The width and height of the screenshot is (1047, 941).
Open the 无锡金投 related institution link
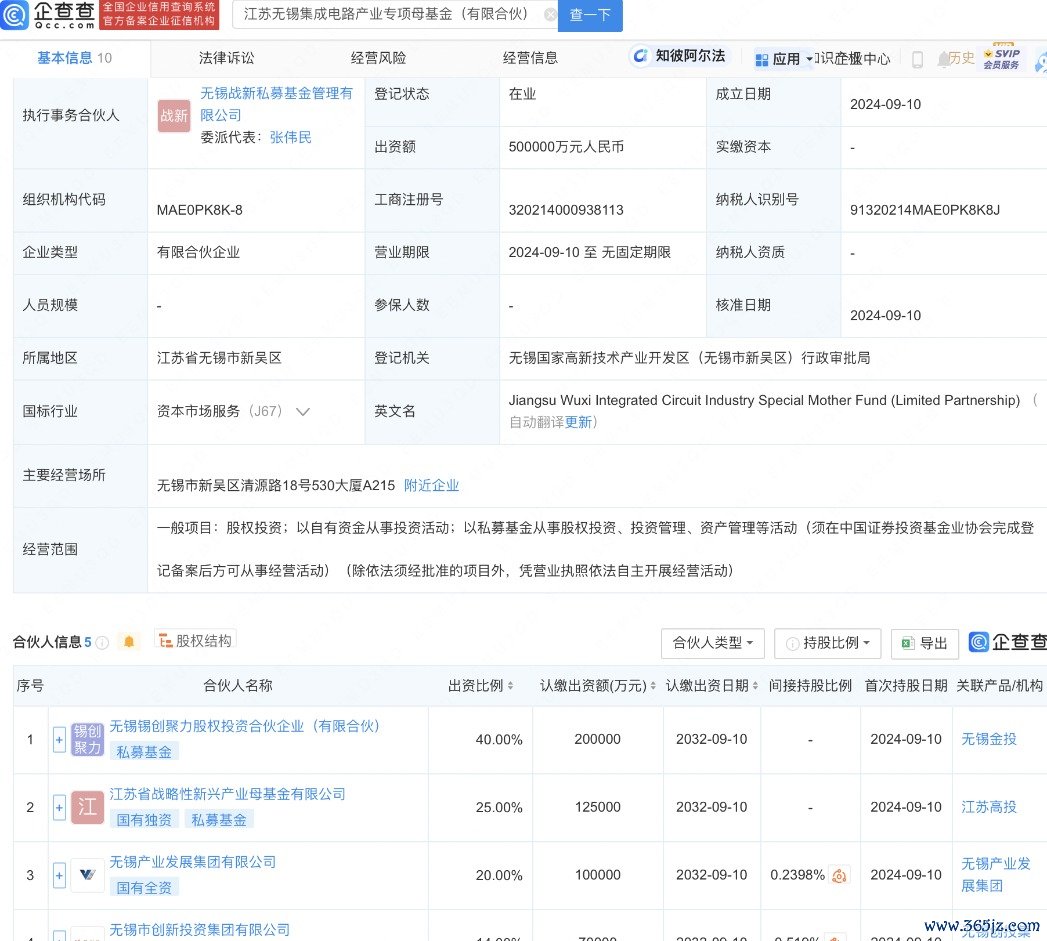tap(989, 739)
